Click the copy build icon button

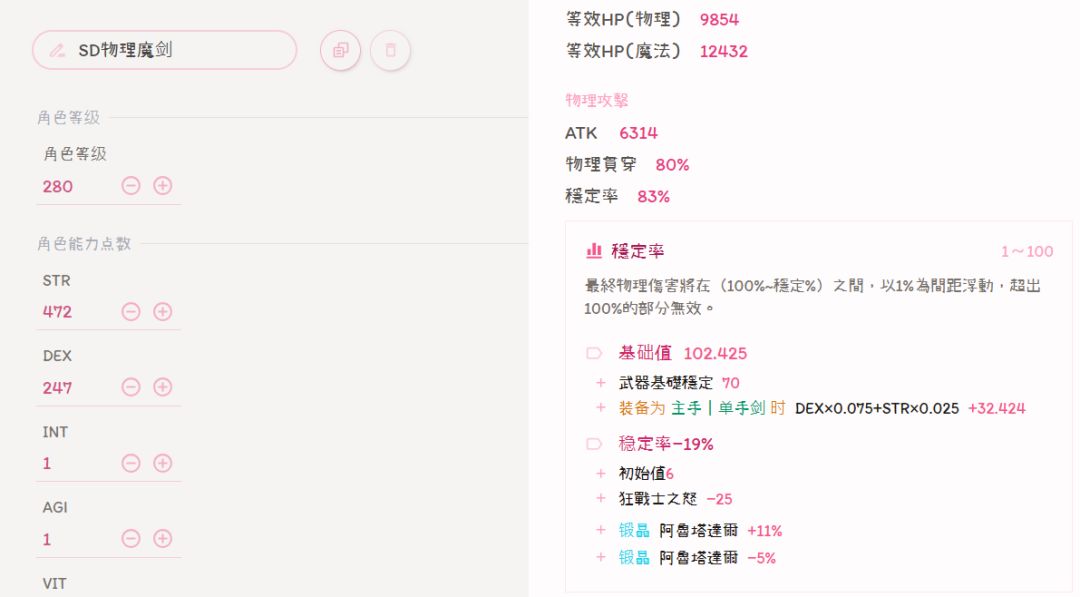[x=340, y=50]
